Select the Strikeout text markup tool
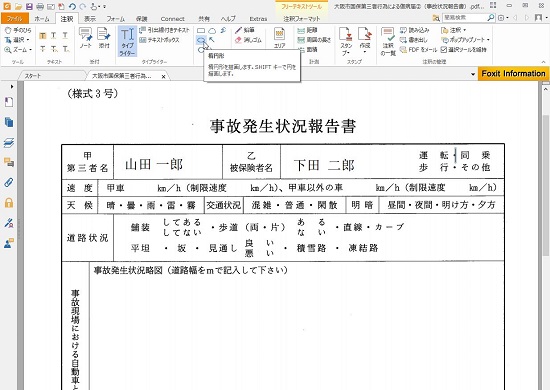This screenshot has width=550, height=390. point(43,49)
